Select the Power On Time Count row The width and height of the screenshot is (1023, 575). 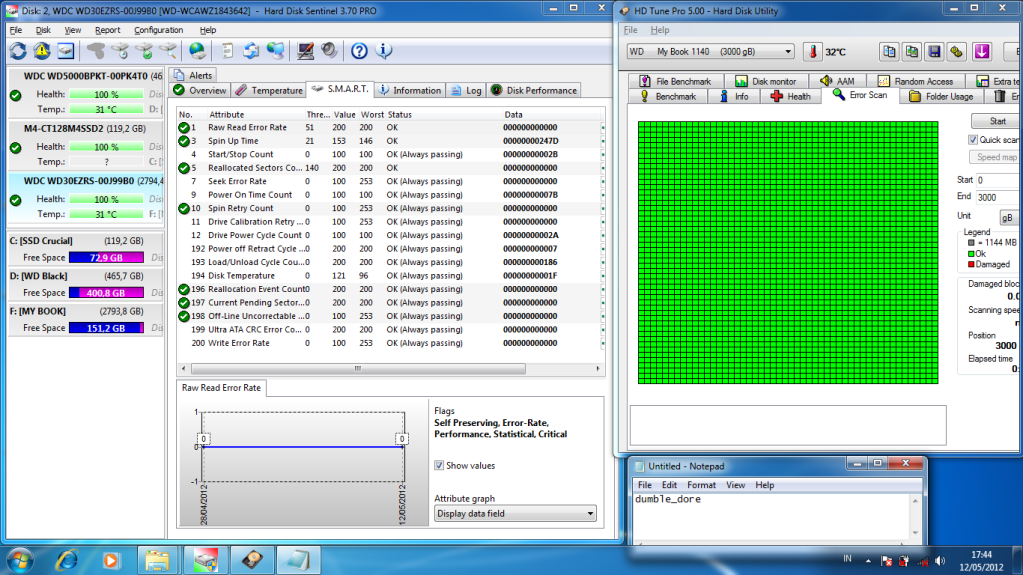click(389, 194)
